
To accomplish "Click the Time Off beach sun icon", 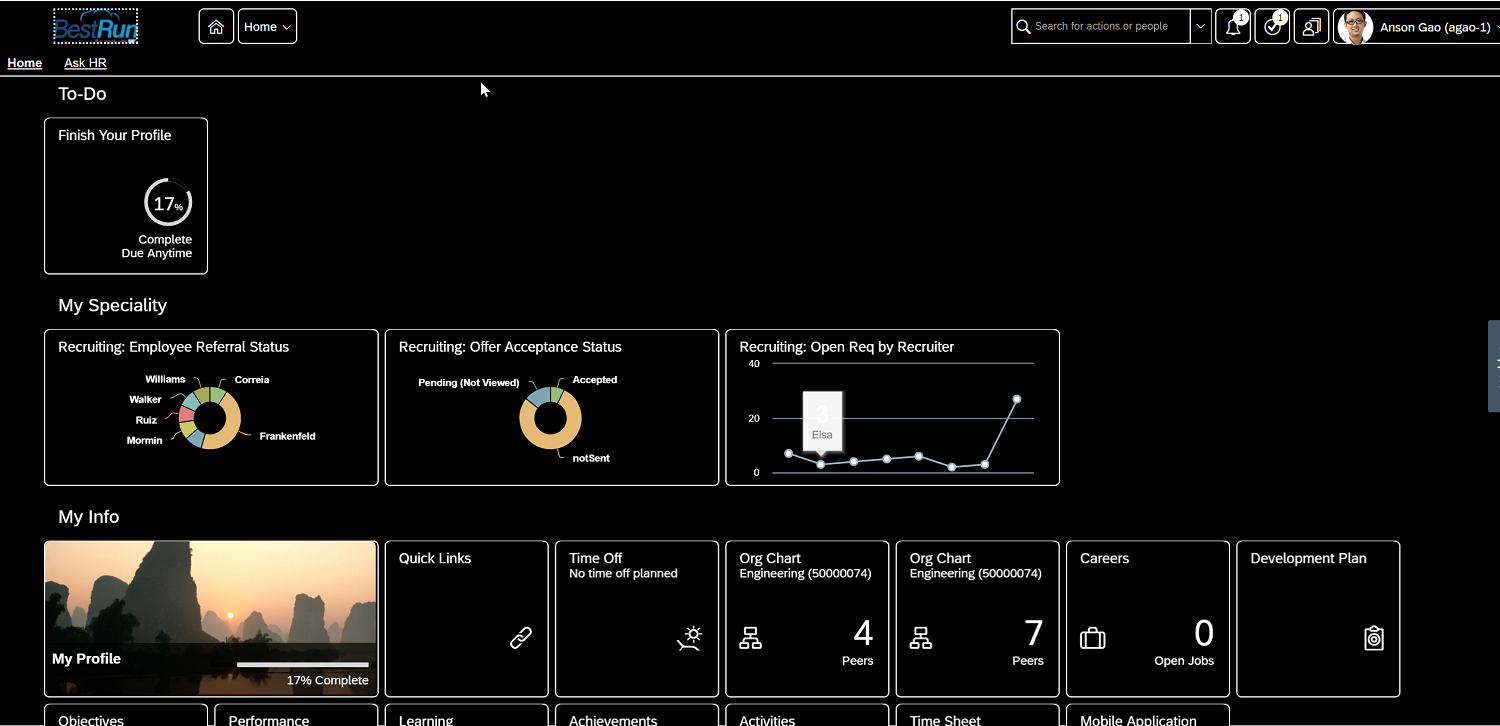I will pyautogui.click(x=690, y=638).
